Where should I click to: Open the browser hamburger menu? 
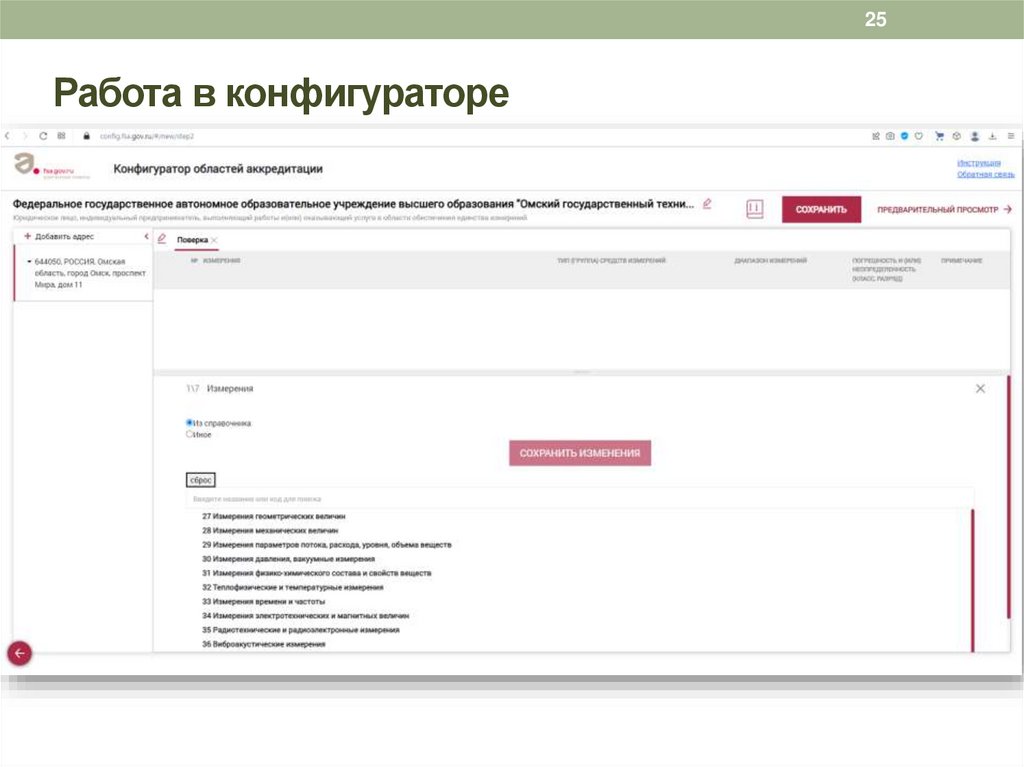click(x=1010, y=132)
